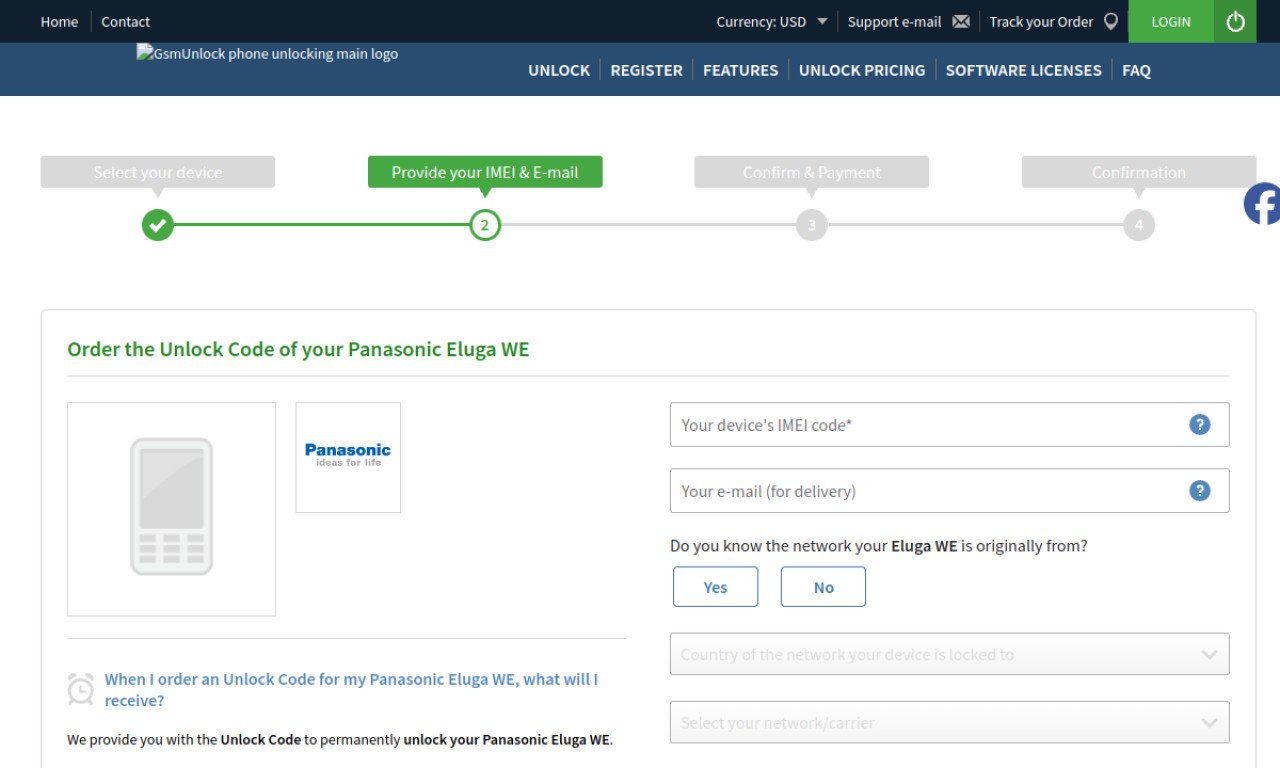Screen dimensions: 1280x768
Task: Click the help icon in e-mail field
Action: click(x=1200, y=491)
